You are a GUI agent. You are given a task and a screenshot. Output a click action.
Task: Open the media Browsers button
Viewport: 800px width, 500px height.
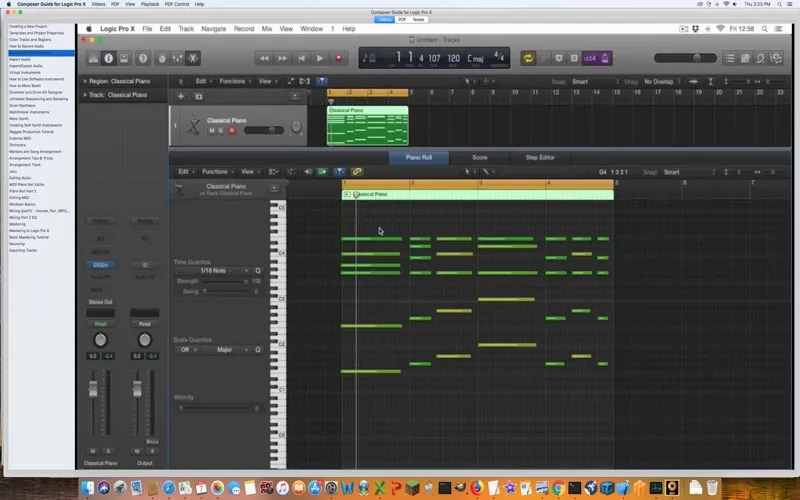pyautogui.click(x=776, y=58)
